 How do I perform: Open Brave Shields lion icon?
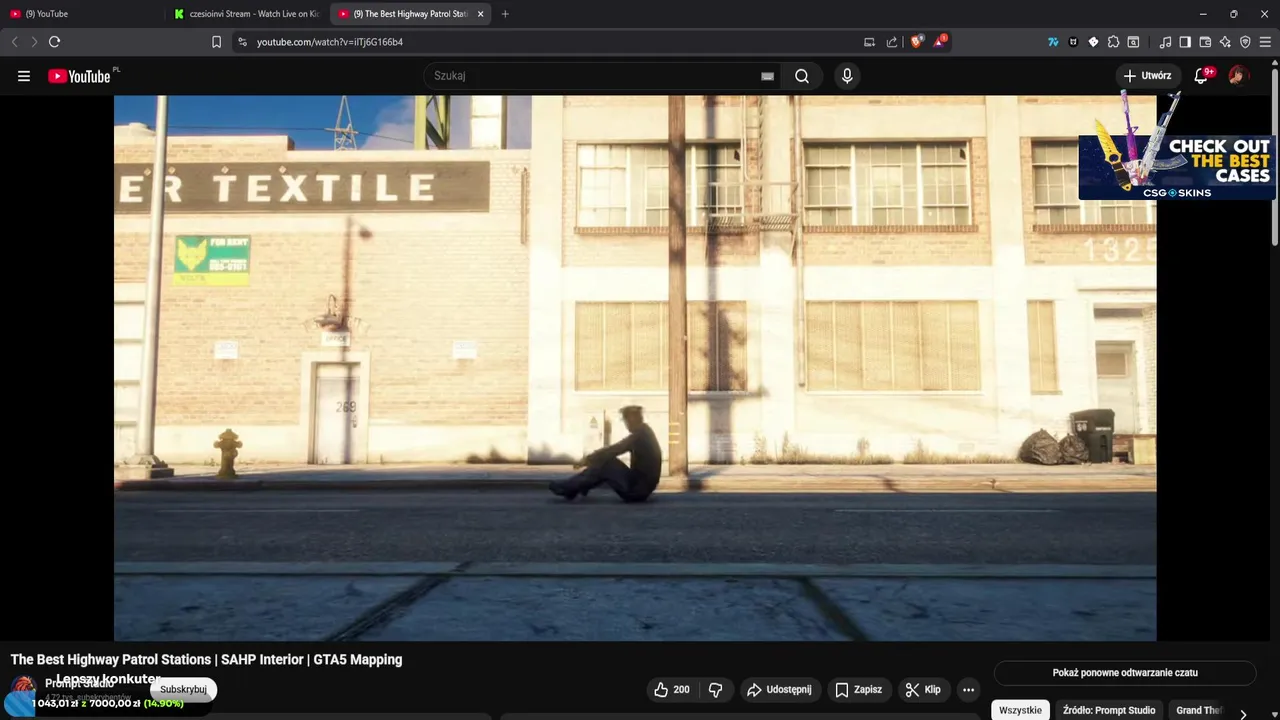coord(917,42)
